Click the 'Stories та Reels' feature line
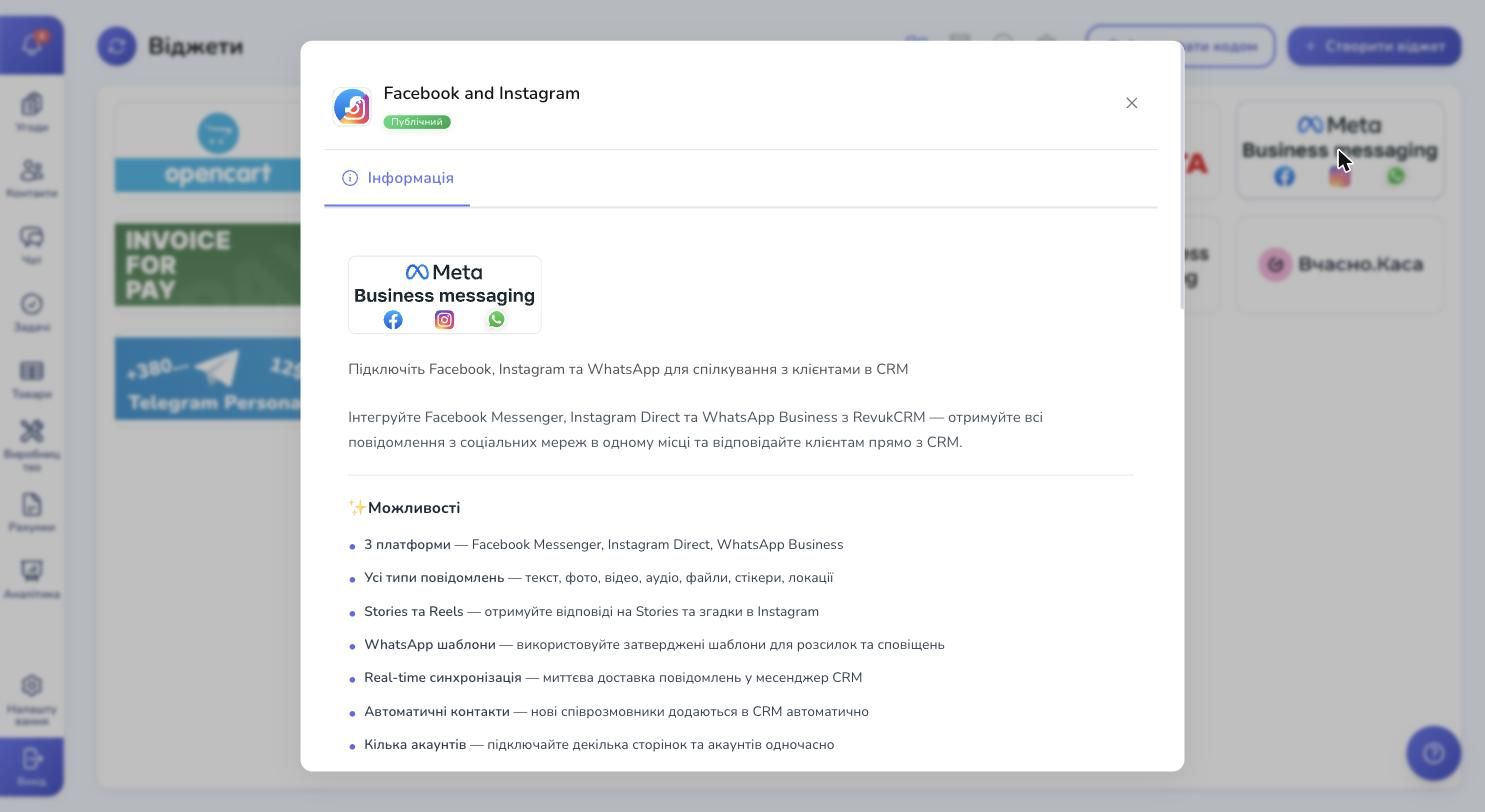Image resolution: width=1485 pixels, height=812 pixels. click(x=591, y=612)
